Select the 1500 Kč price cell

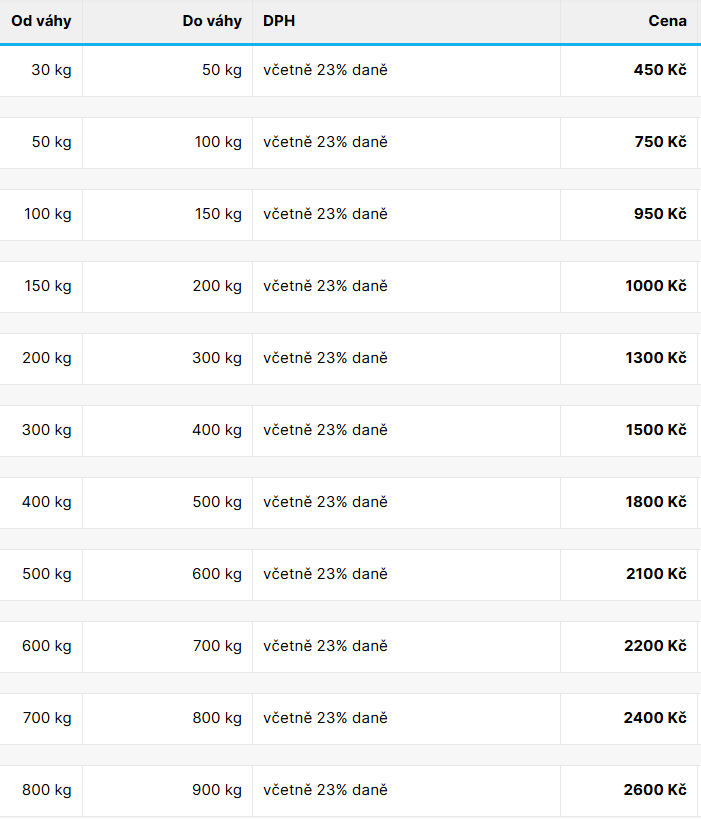pos(655,430)
